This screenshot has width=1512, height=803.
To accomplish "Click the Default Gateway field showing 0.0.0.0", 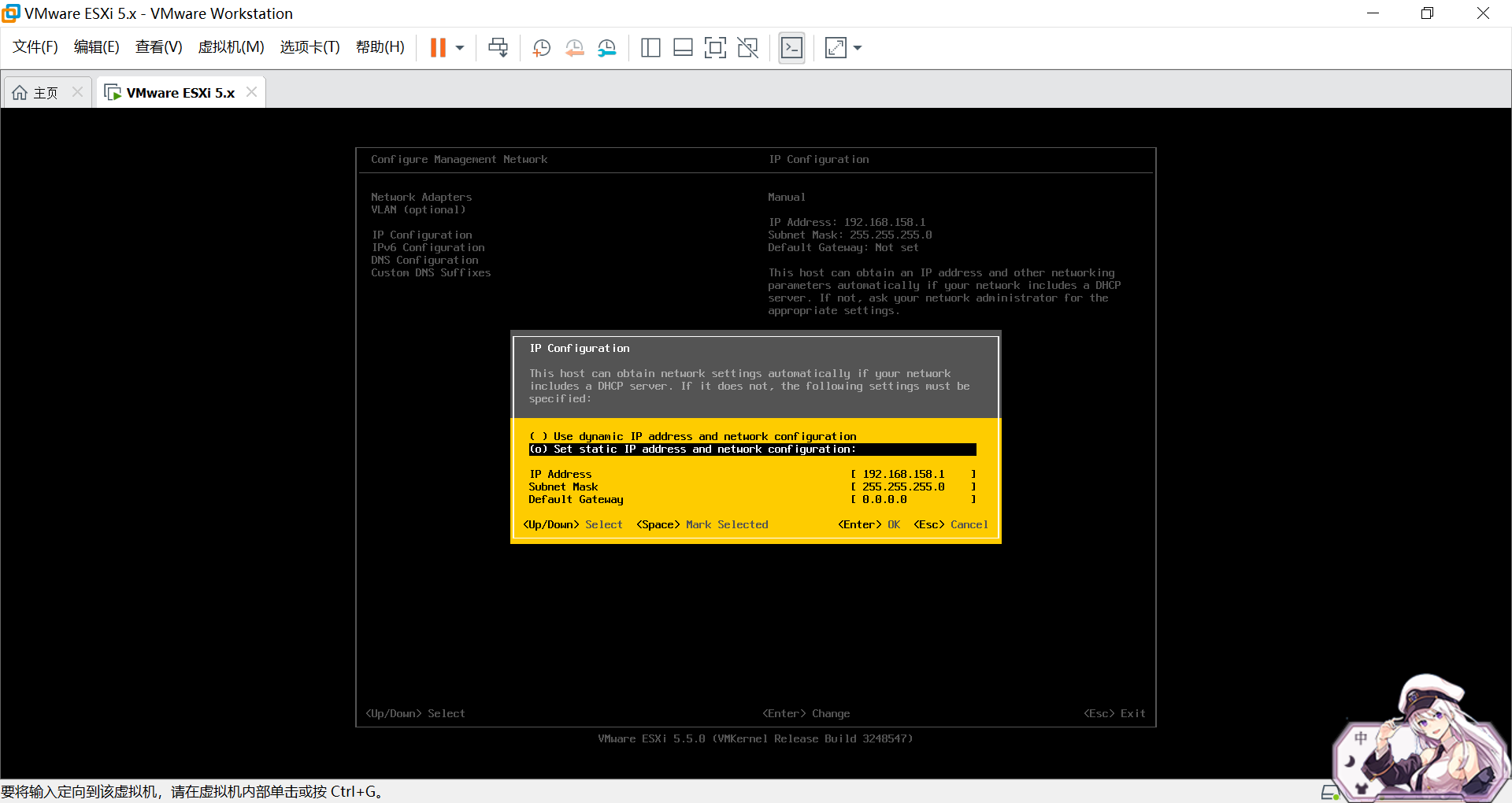I will [x=913, y=499].
